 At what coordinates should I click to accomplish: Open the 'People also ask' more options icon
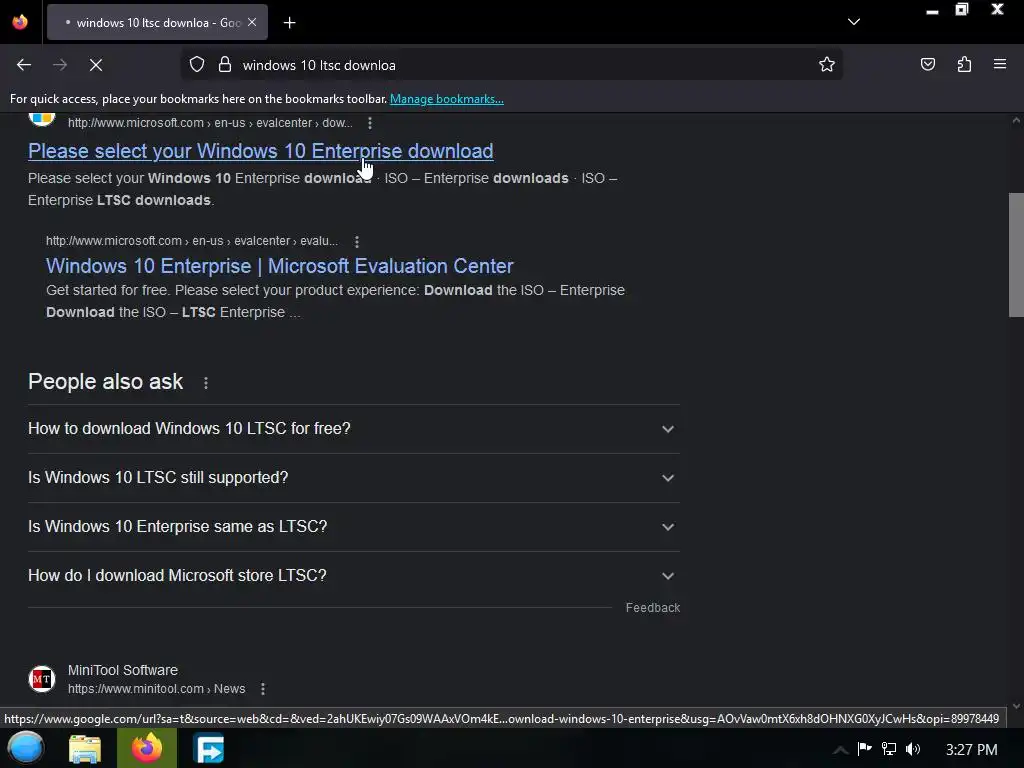(x=206, y=383)
